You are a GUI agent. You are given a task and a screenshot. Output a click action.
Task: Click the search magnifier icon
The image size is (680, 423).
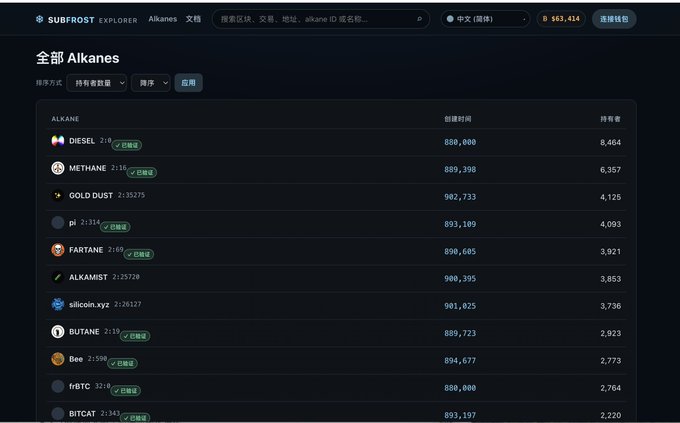(419, 19)
